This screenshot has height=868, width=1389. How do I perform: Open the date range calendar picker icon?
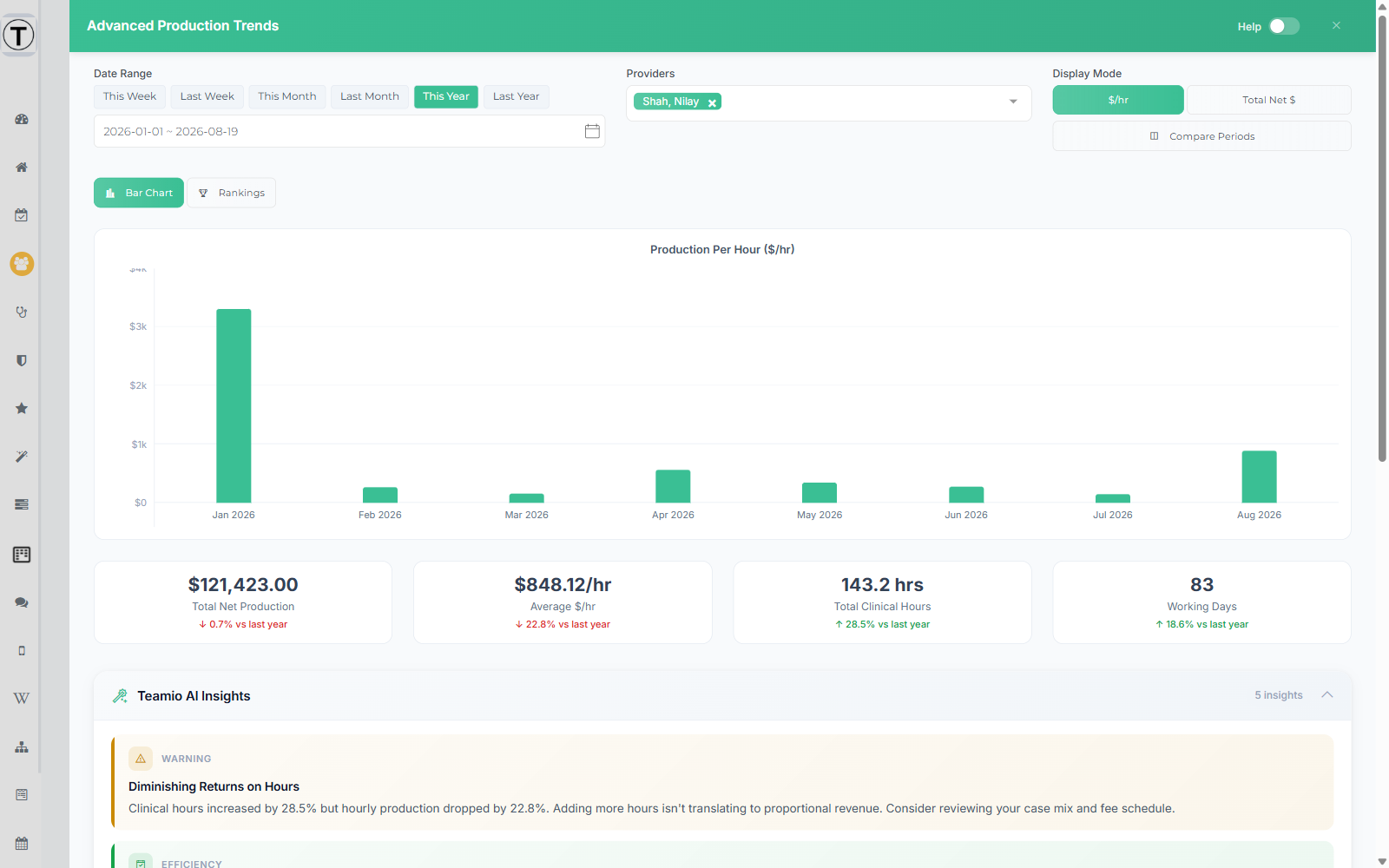[x=592, y=131]
